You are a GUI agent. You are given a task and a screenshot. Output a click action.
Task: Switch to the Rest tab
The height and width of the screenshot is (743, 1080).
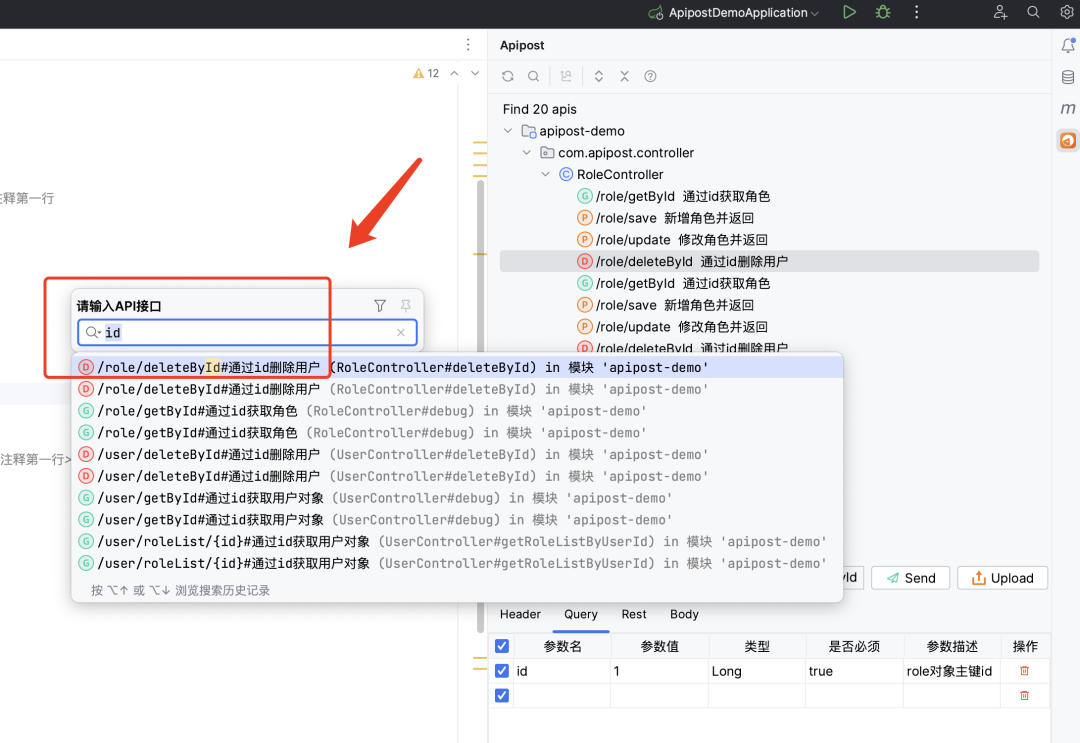(x=634, y=614)
